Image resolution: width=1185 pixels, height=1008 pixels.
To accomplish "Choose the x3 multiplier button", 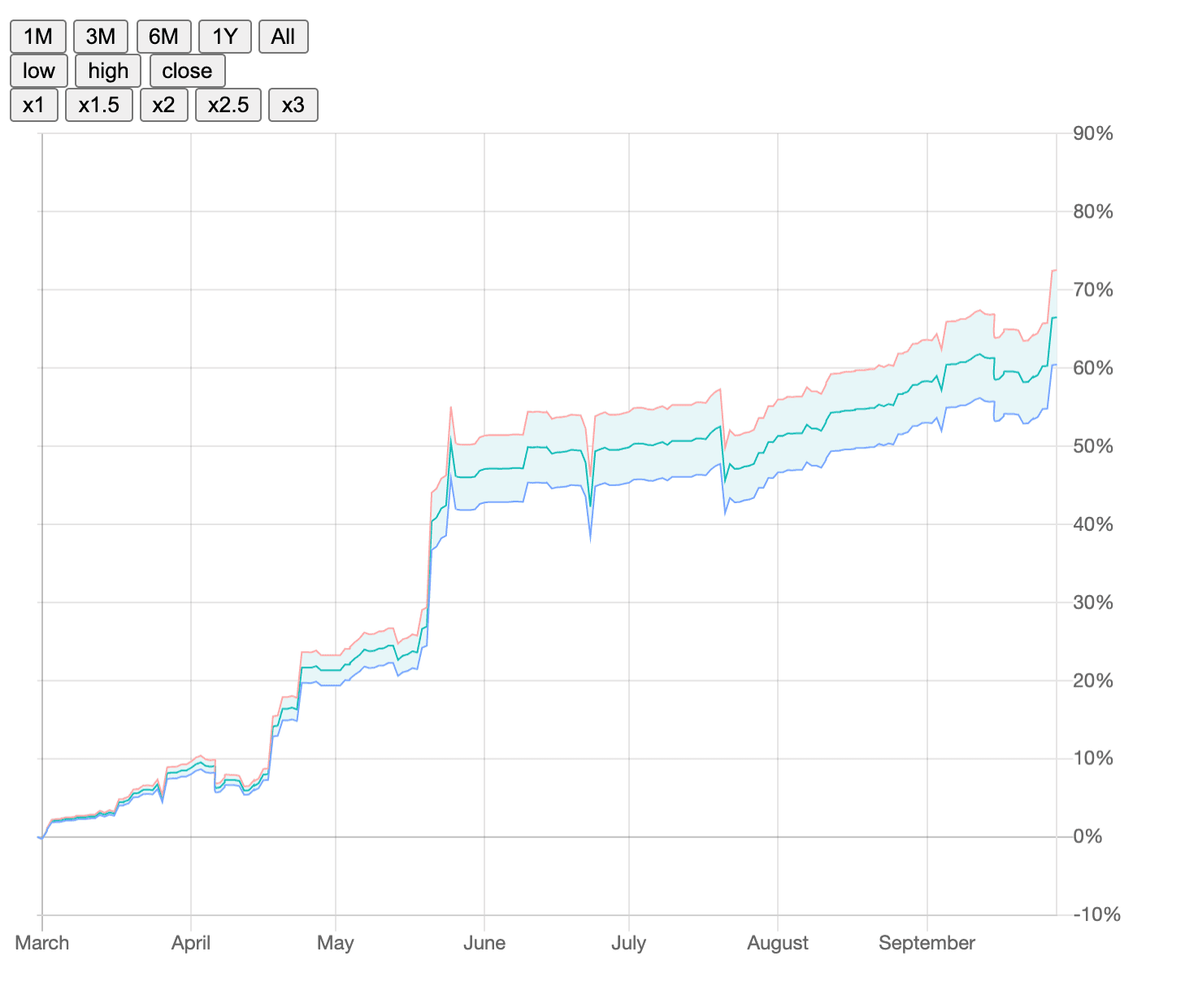I will tap(293, 105).
